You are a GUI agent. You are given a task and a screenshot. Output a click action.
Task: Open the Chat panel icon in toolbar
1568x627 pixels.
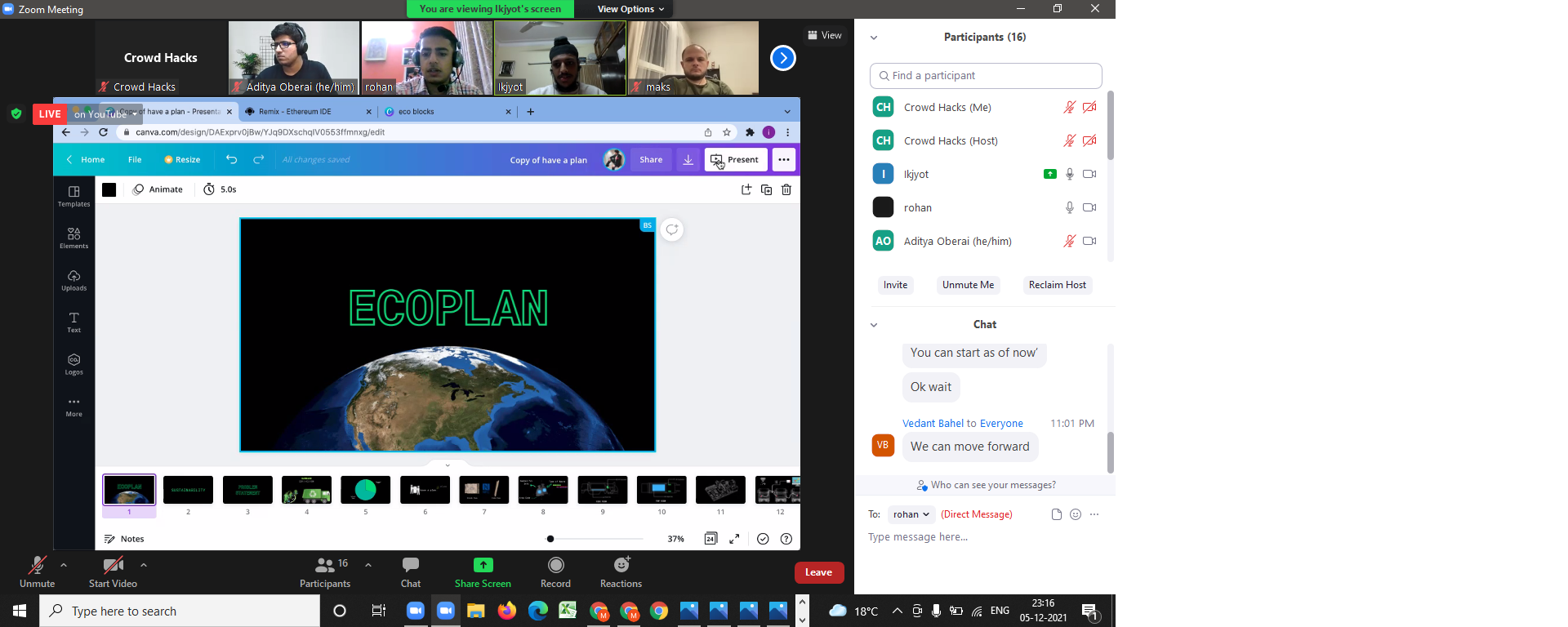click(x=411, y=565)
